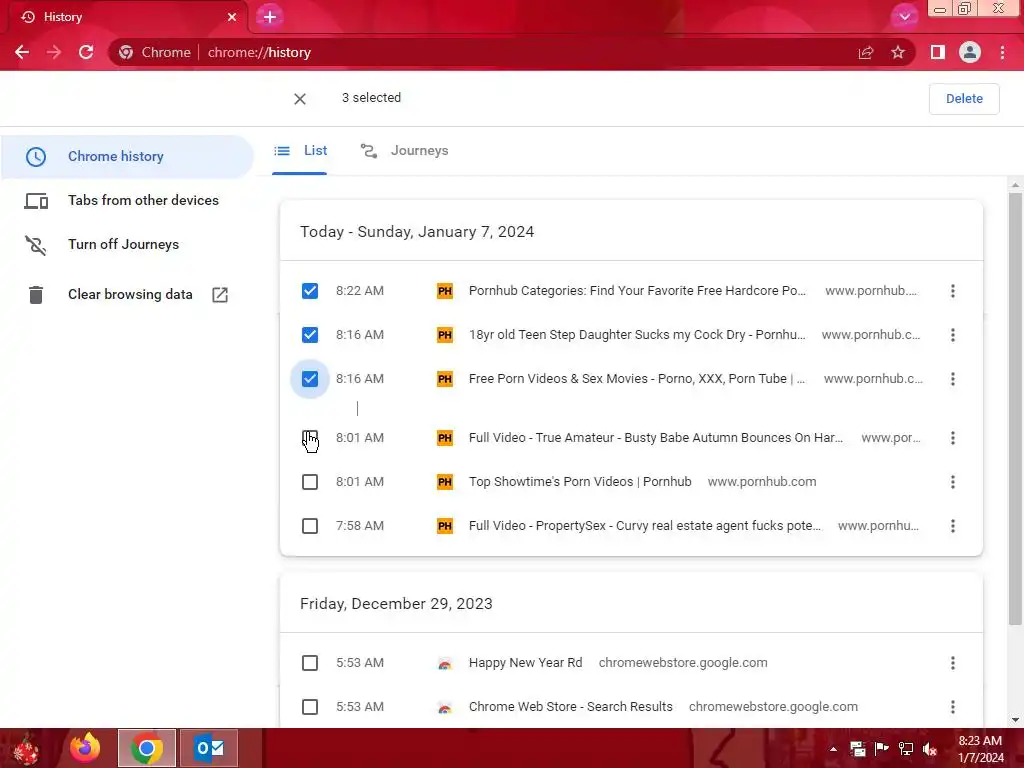Image resolution: width=1024 pixels, height=768 pixels.
Task: Show hidden tray icons arrow
Action: pyautogui.click(x=833, y=750)
